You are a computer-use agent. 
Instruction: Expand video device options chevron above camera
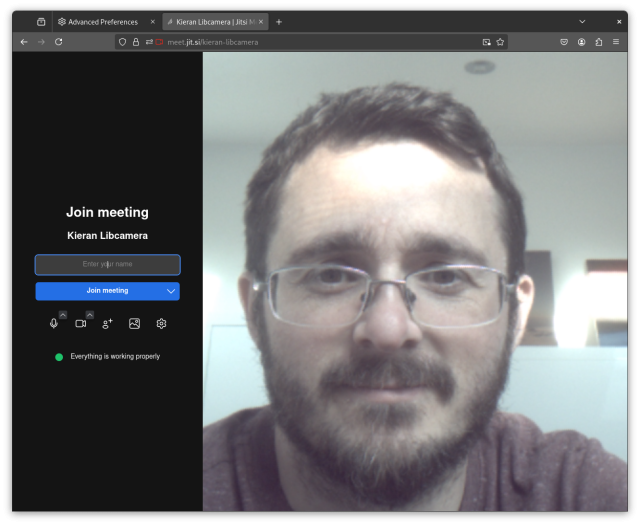click(x=90, y=315)
